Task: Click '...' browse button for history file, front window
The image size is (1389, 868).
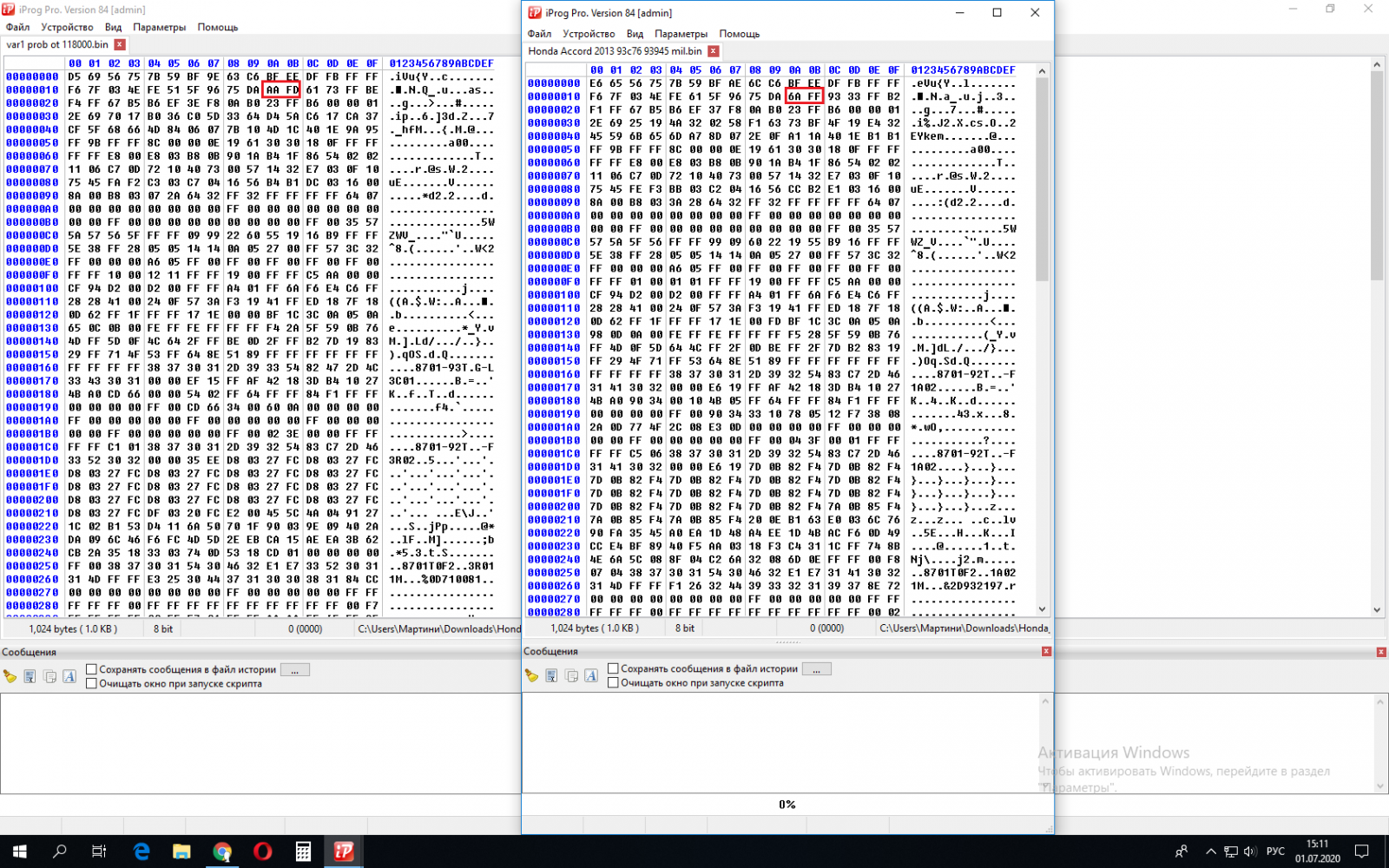Action: click(817, 669)
